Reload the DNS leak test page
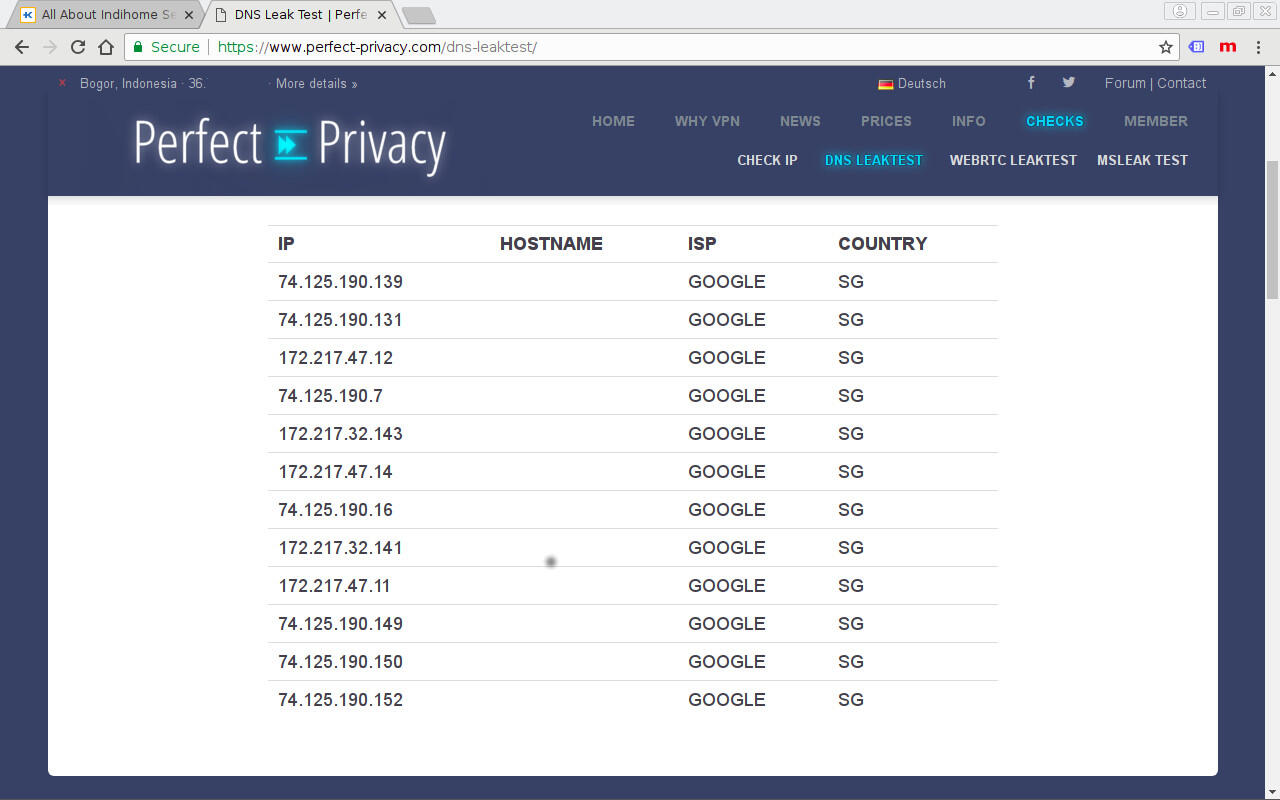Viewport: 1280px width, 800px height. (78, 47)
